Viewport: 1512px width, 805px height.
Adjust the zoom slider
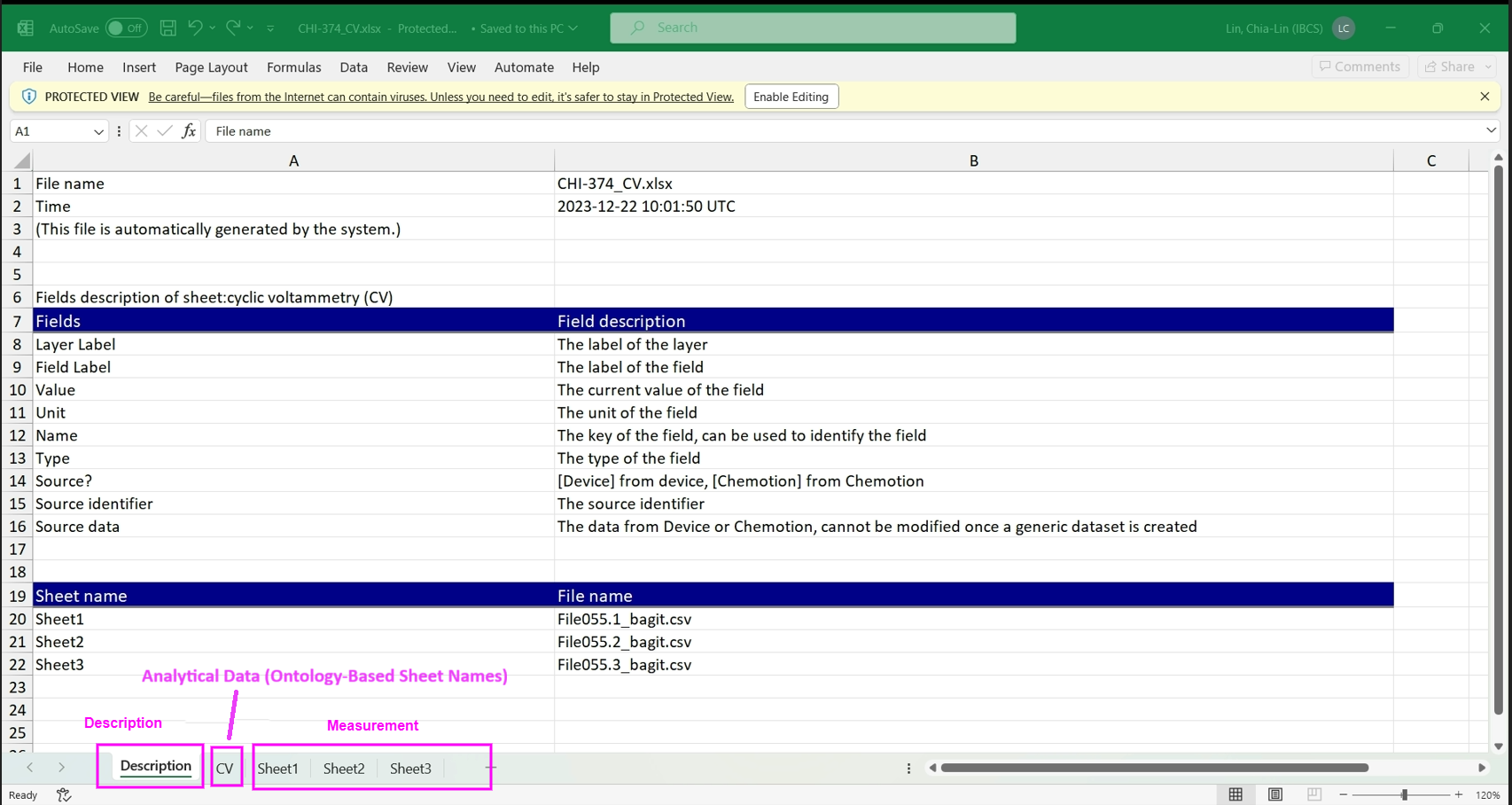click(1403, 794)
